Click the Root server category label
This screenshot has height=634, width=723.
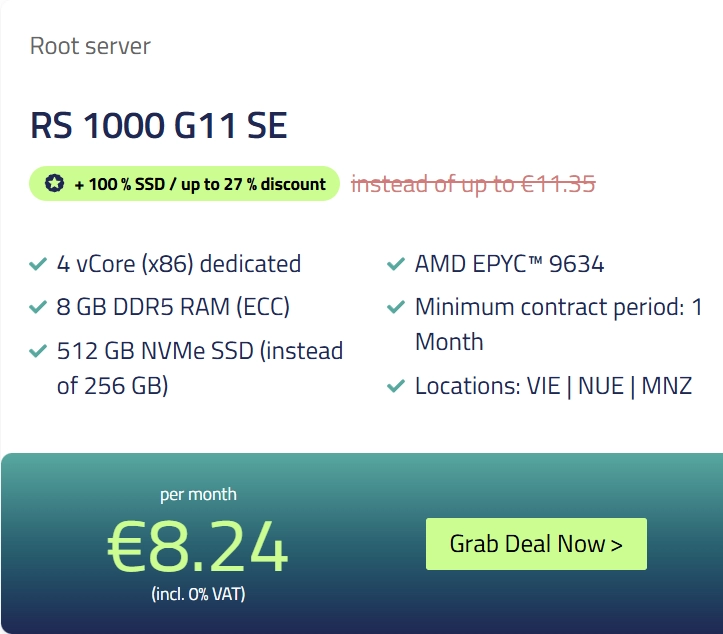90,46
